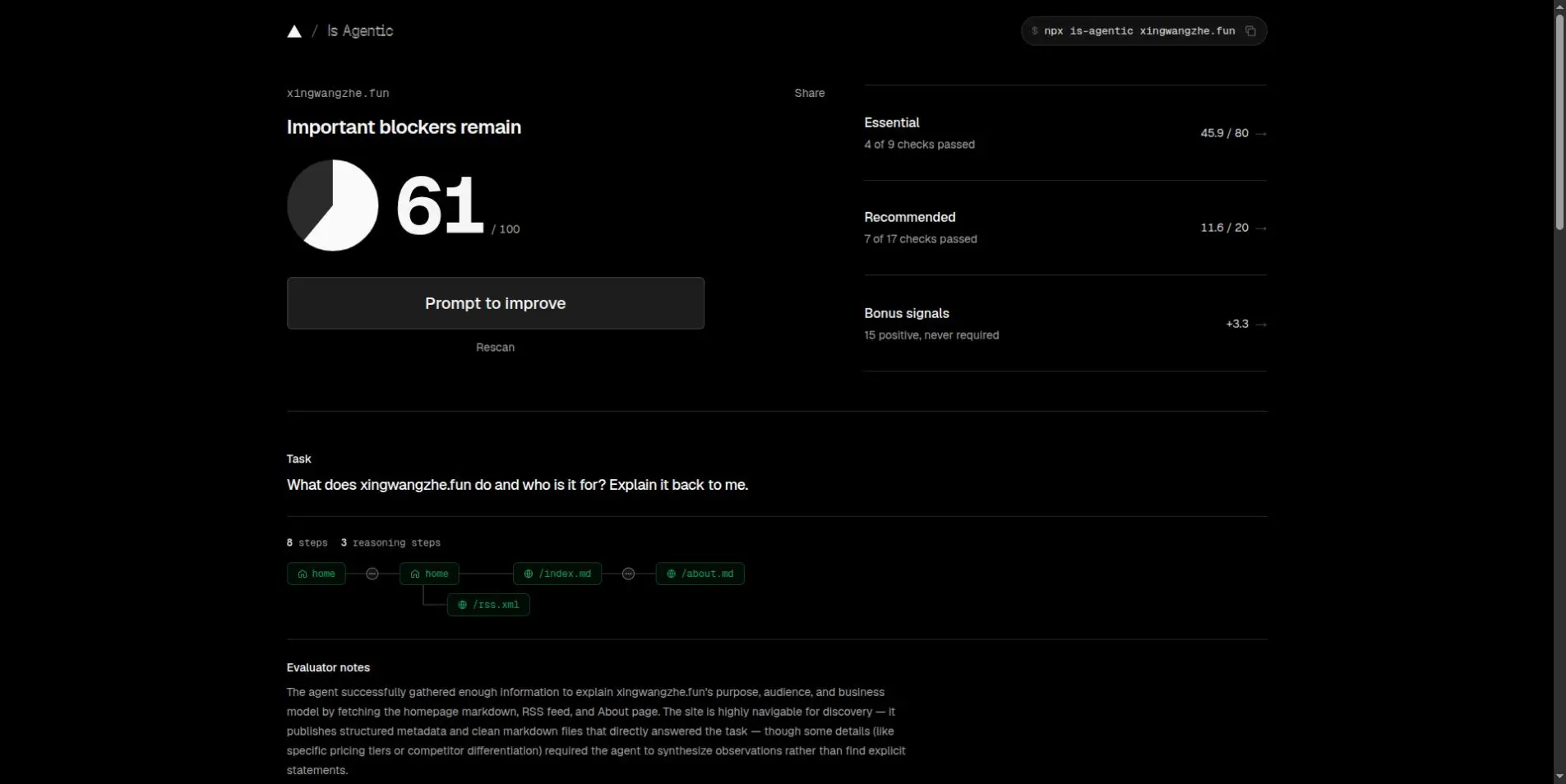Select the /rss.xml step node
The height and width of the screenshot is (784, 1566).
[488, 605]
